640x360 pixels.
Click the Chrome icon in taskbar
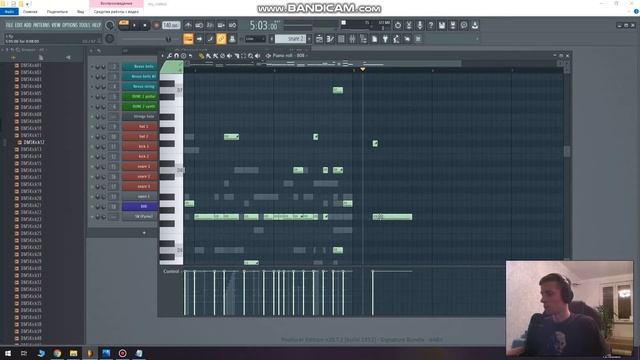coord(57,353)
